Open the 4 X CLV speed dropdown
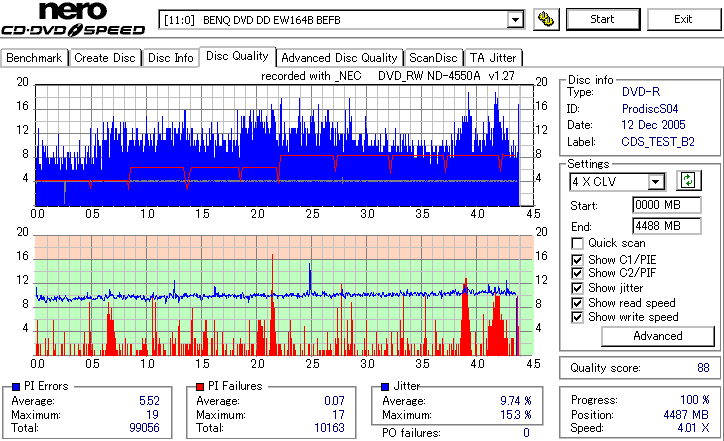 [x=655, y=181]
